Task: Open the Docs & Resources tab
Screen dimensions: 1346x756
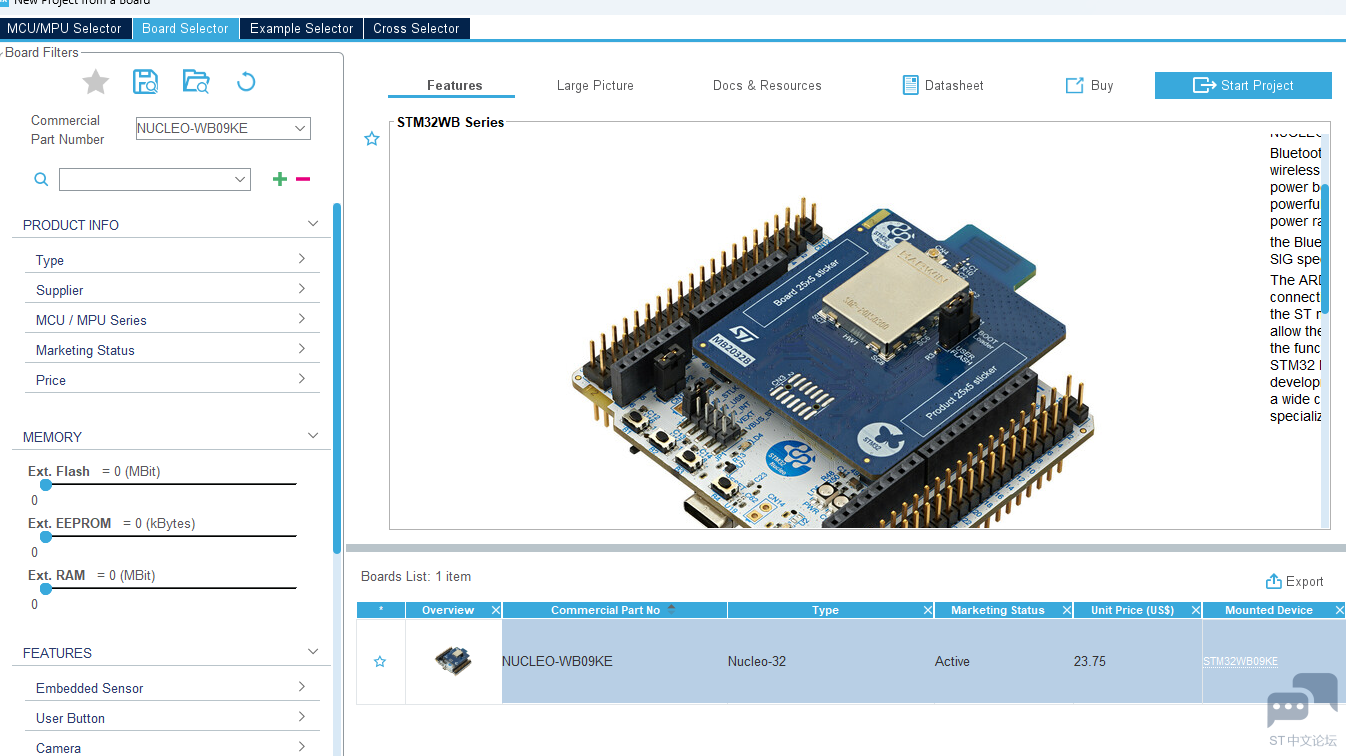Action: [x=767, y=85]
